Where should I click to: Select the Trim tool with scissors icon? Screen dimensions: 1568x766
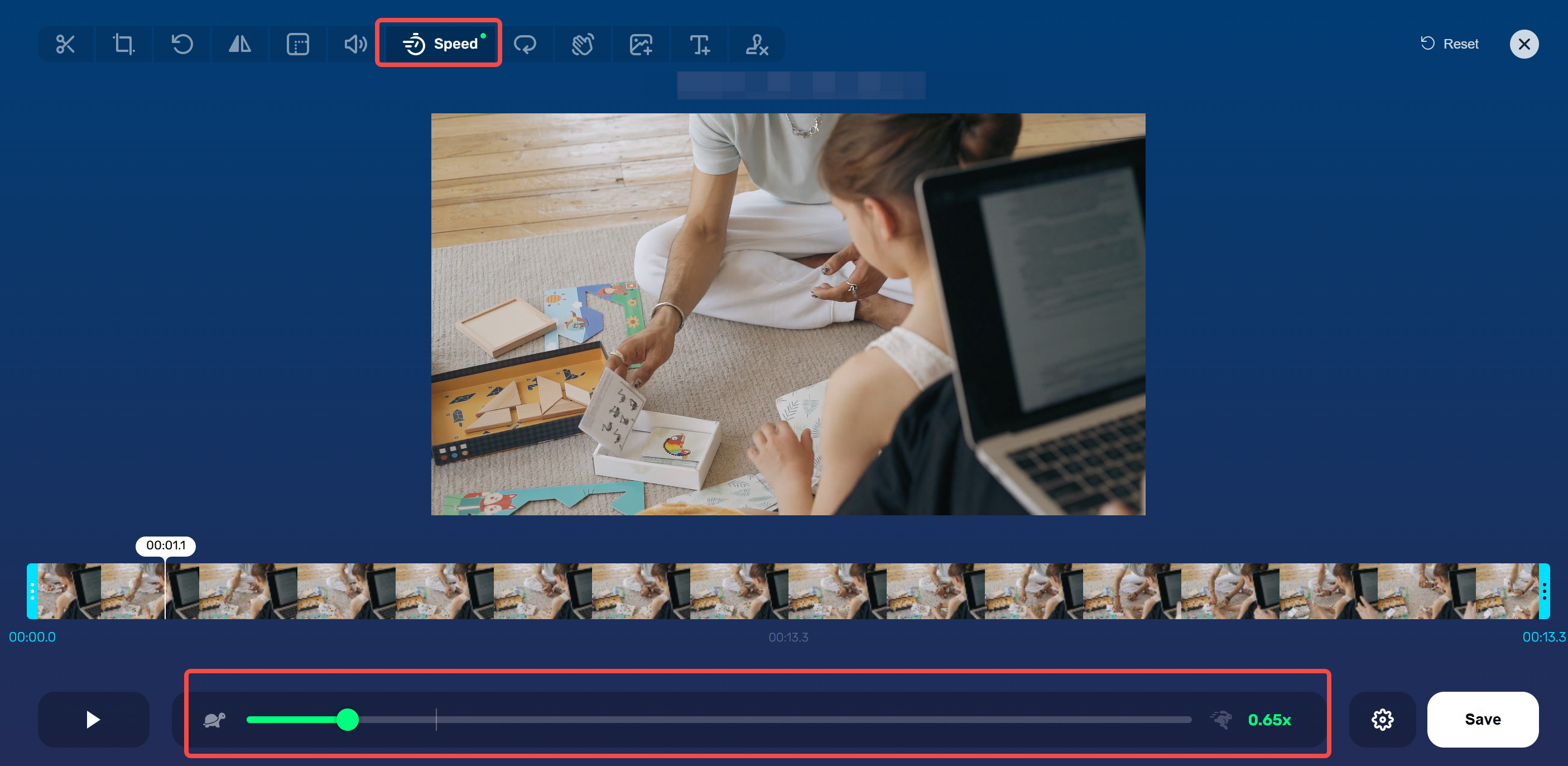tap(66, 44)
